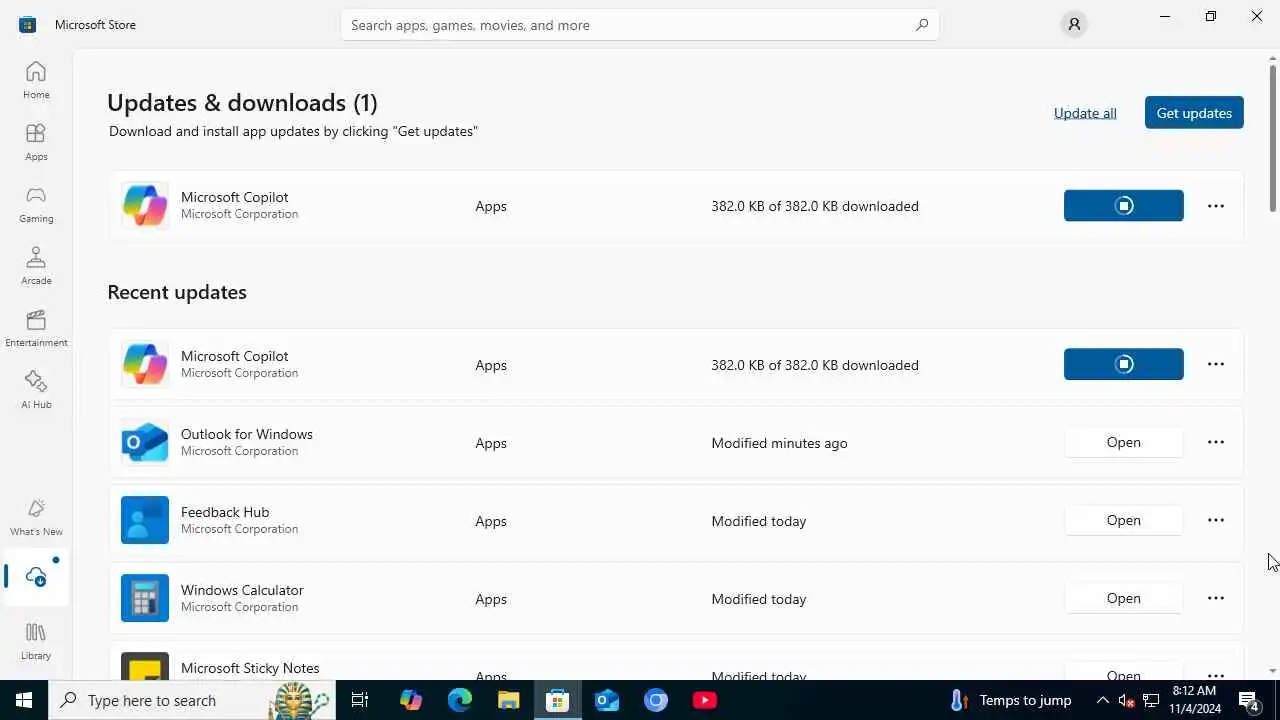Click top Microsoft Copilot app icon
The height and width of the screenshot is (720, 1280).
coord(145,206)
